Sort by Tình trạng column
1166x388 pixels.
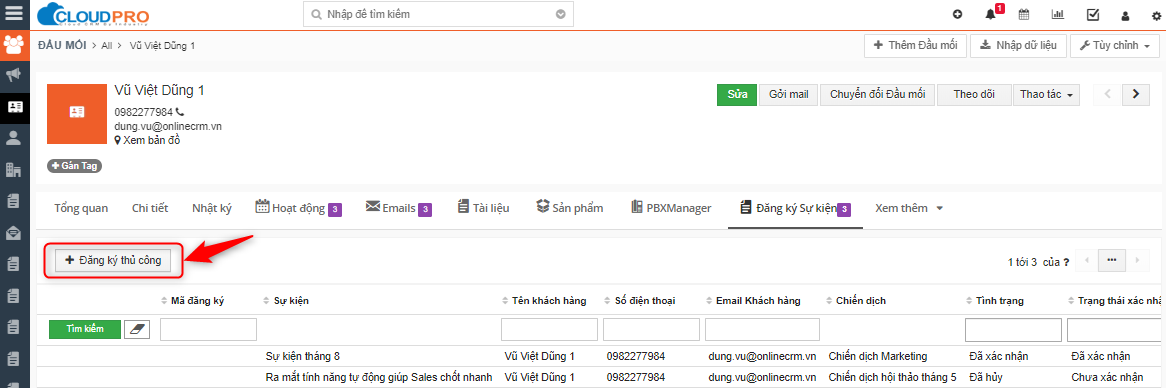coord(994,300)
